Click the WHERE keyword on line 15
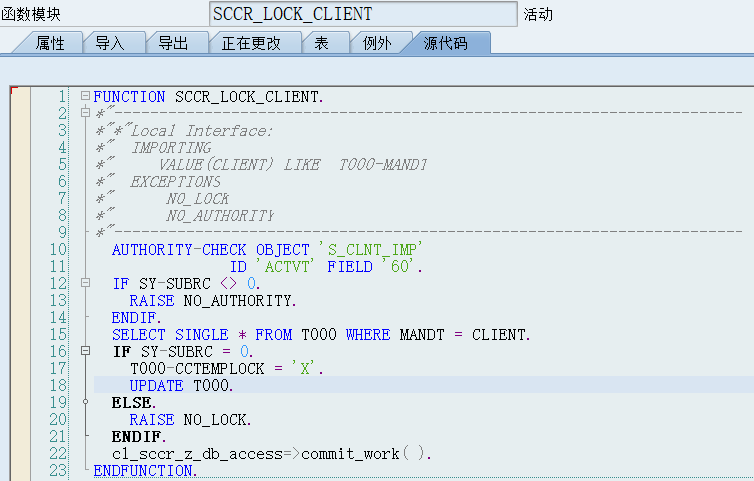 (x=368, y=334)
